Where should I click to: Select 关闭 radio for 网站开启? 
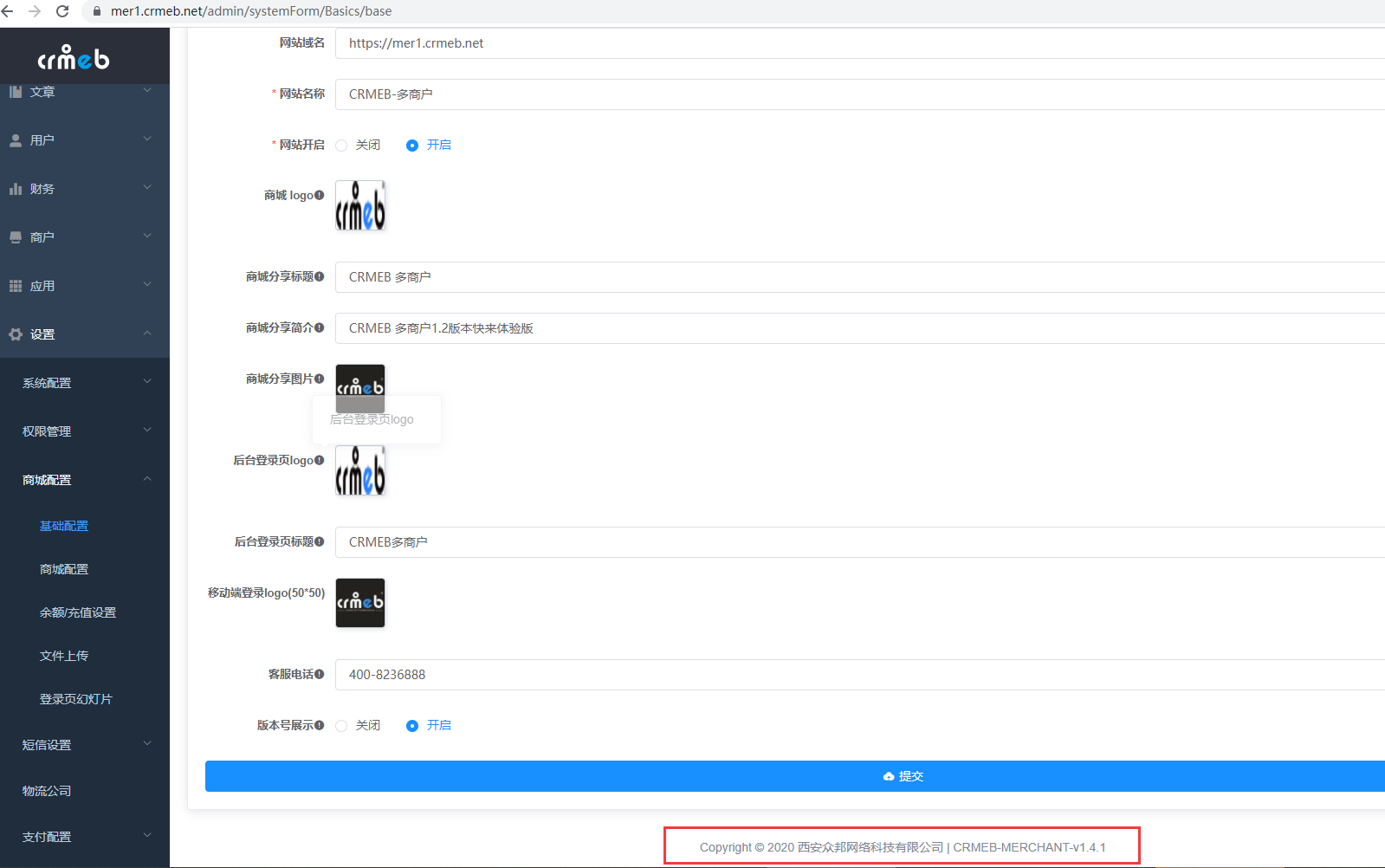click(x=341, y=146)
